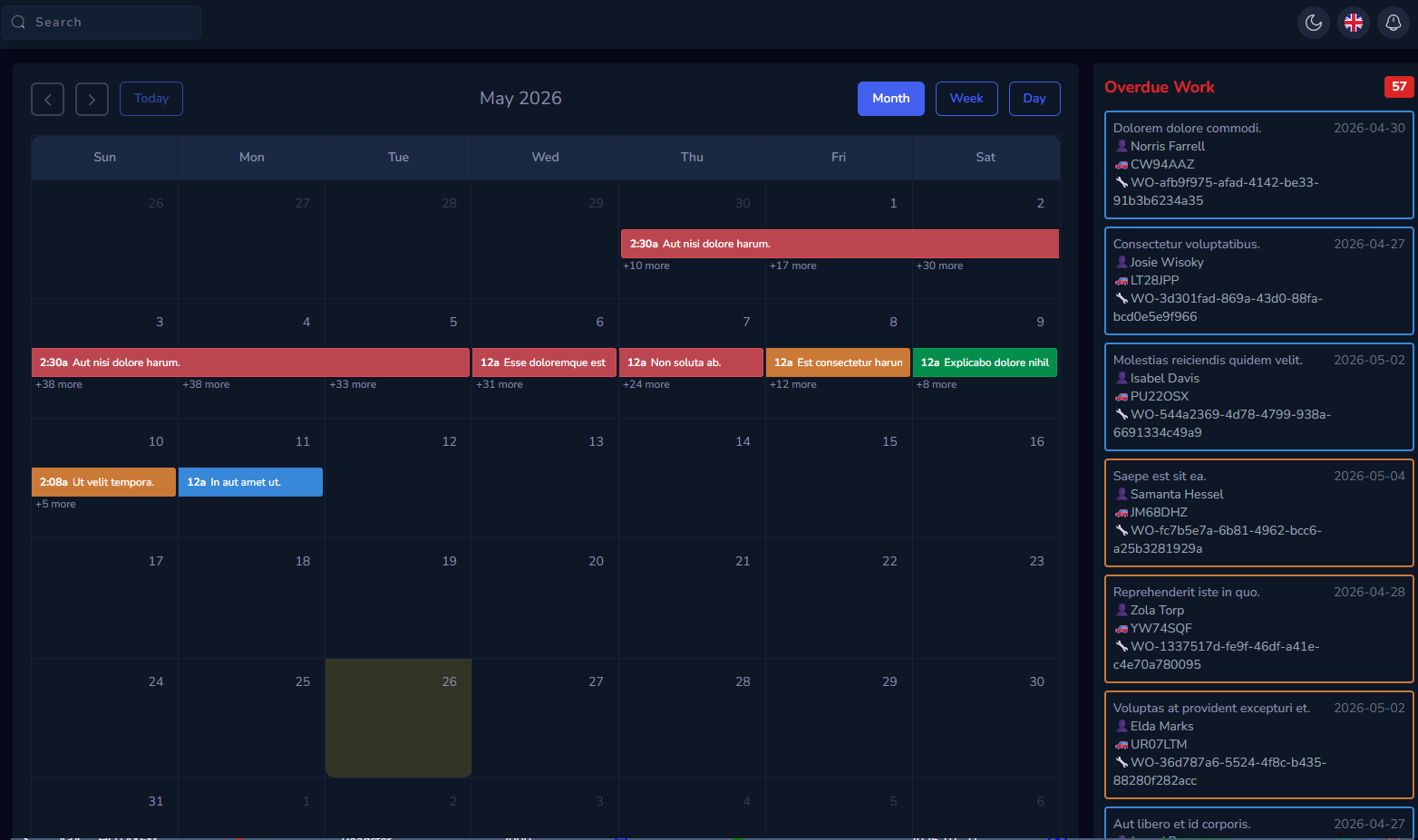Click vehicle icon beside CW94AAZ
Image resolution: width=1418 pixels, height=840 pixels.
(1122, 165)
